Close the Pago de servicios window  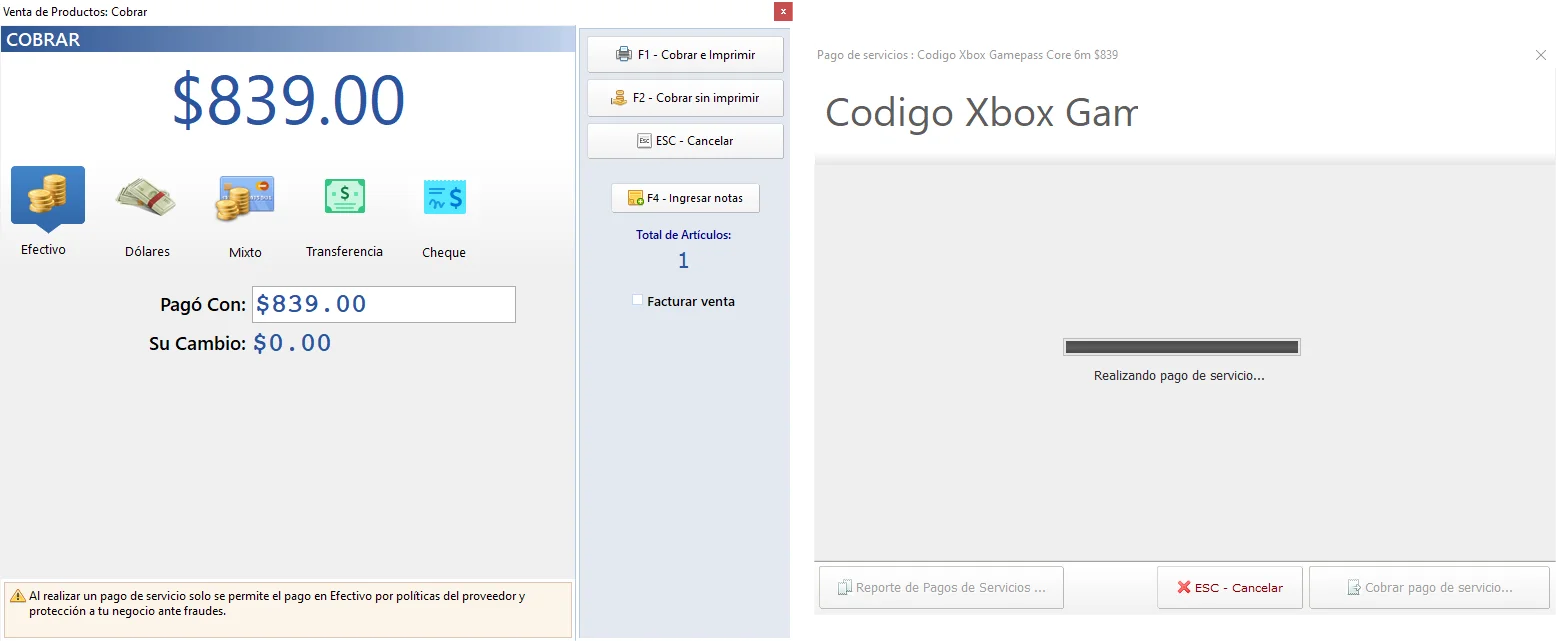(1540, 55)
